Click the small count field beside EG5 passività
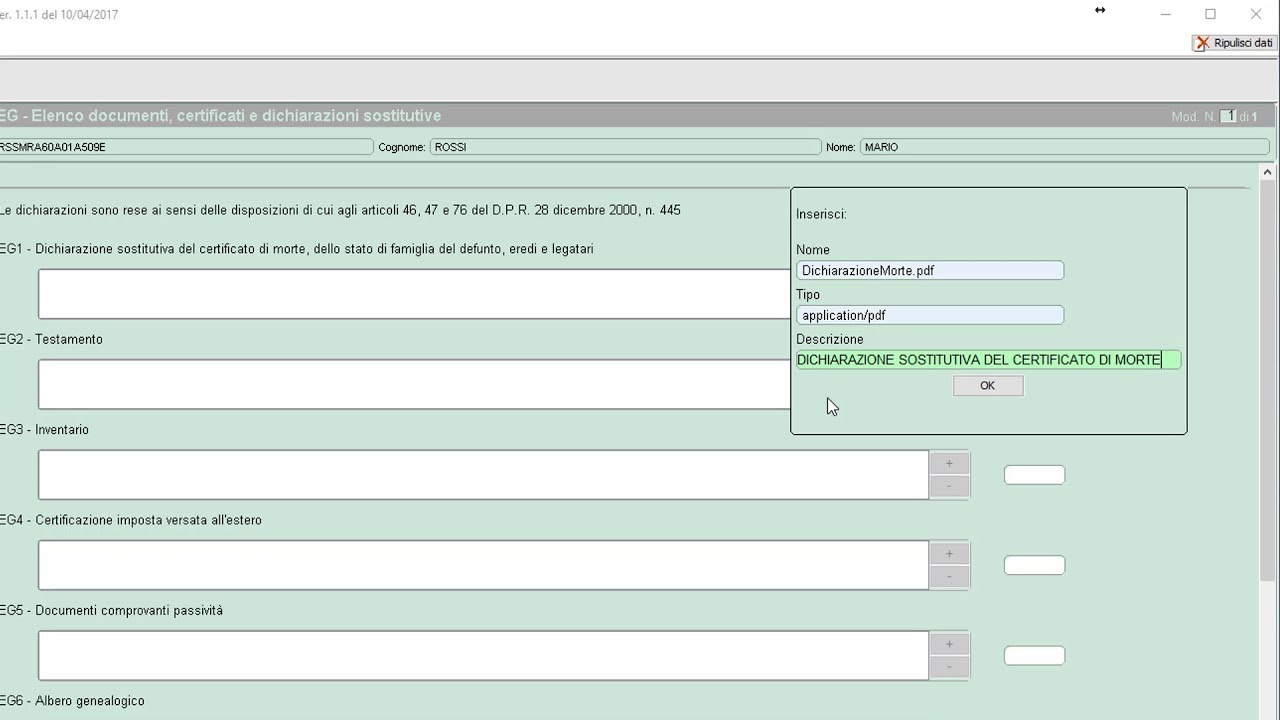 tap(1034, 655)
